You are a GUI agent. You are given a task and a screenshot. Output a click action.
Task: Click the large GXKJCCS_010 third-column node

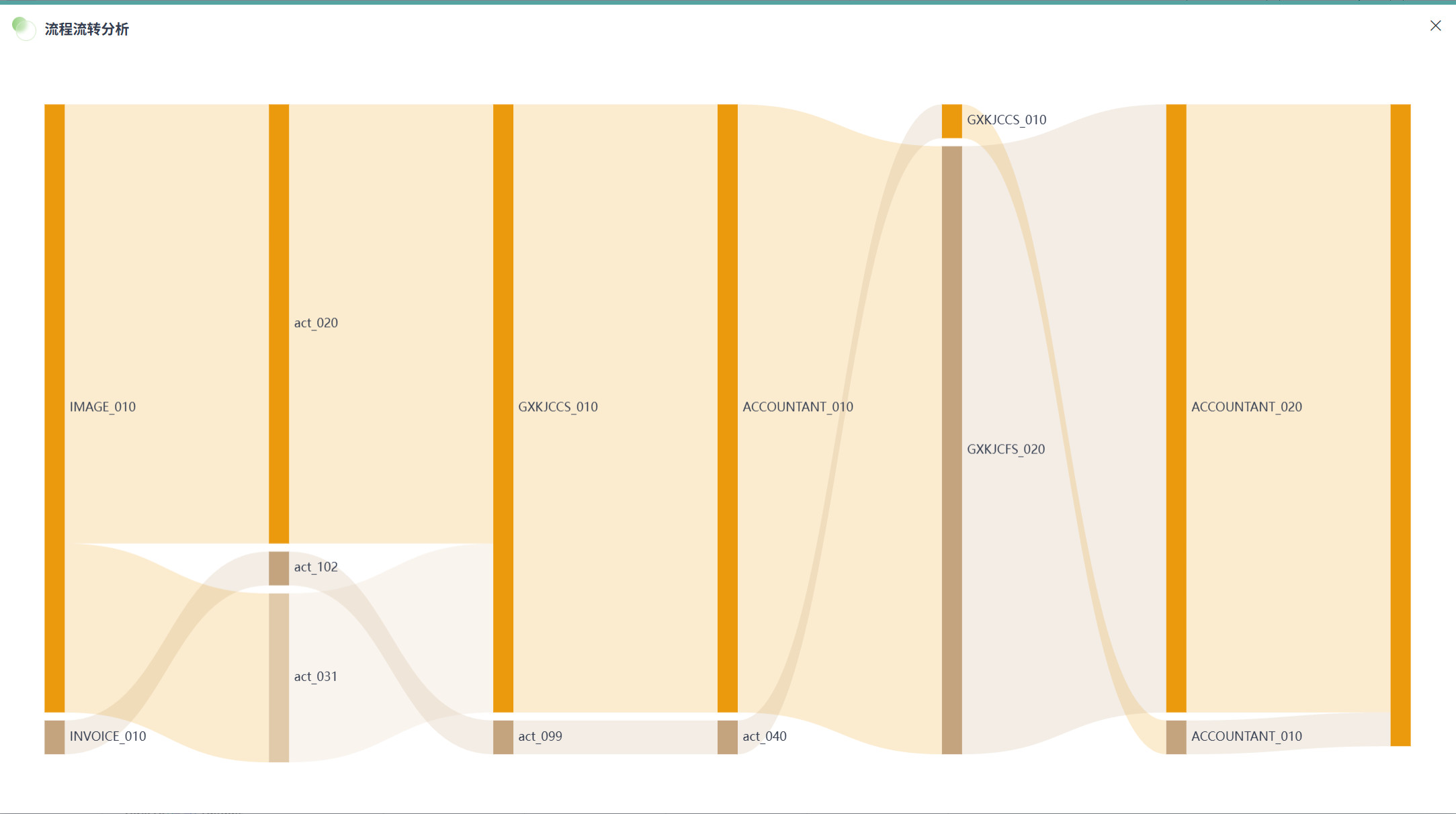pos(503,407)
